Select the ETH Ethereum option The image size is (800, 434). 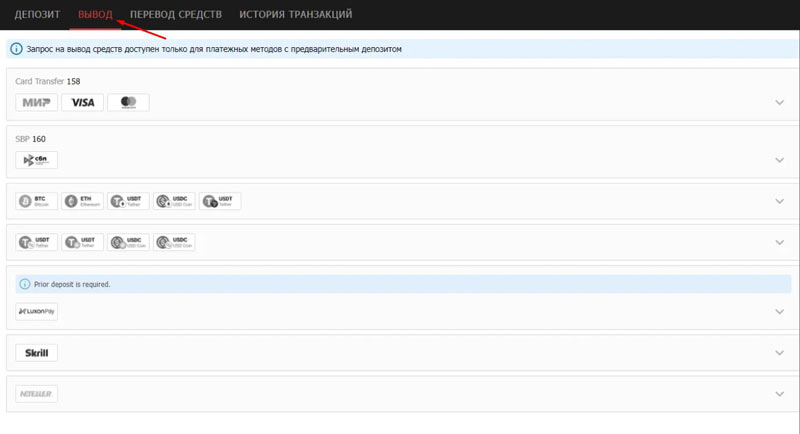pyautogui.click(x=82, y=201)
